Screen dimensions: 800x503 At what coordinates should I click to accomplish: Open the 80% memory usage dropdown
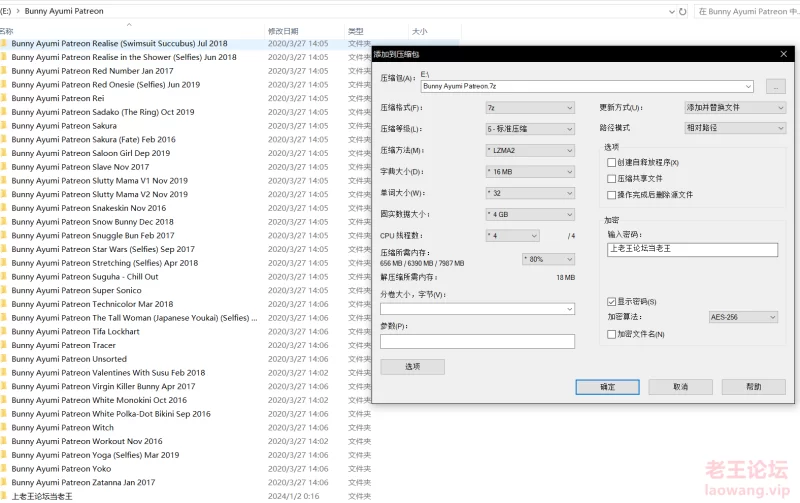[548, 259]
